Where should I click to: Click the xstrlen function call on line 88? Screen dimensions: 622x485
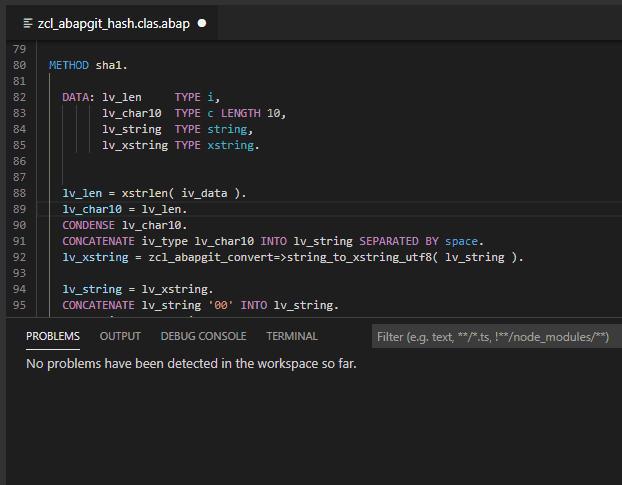tap(148, 193)
